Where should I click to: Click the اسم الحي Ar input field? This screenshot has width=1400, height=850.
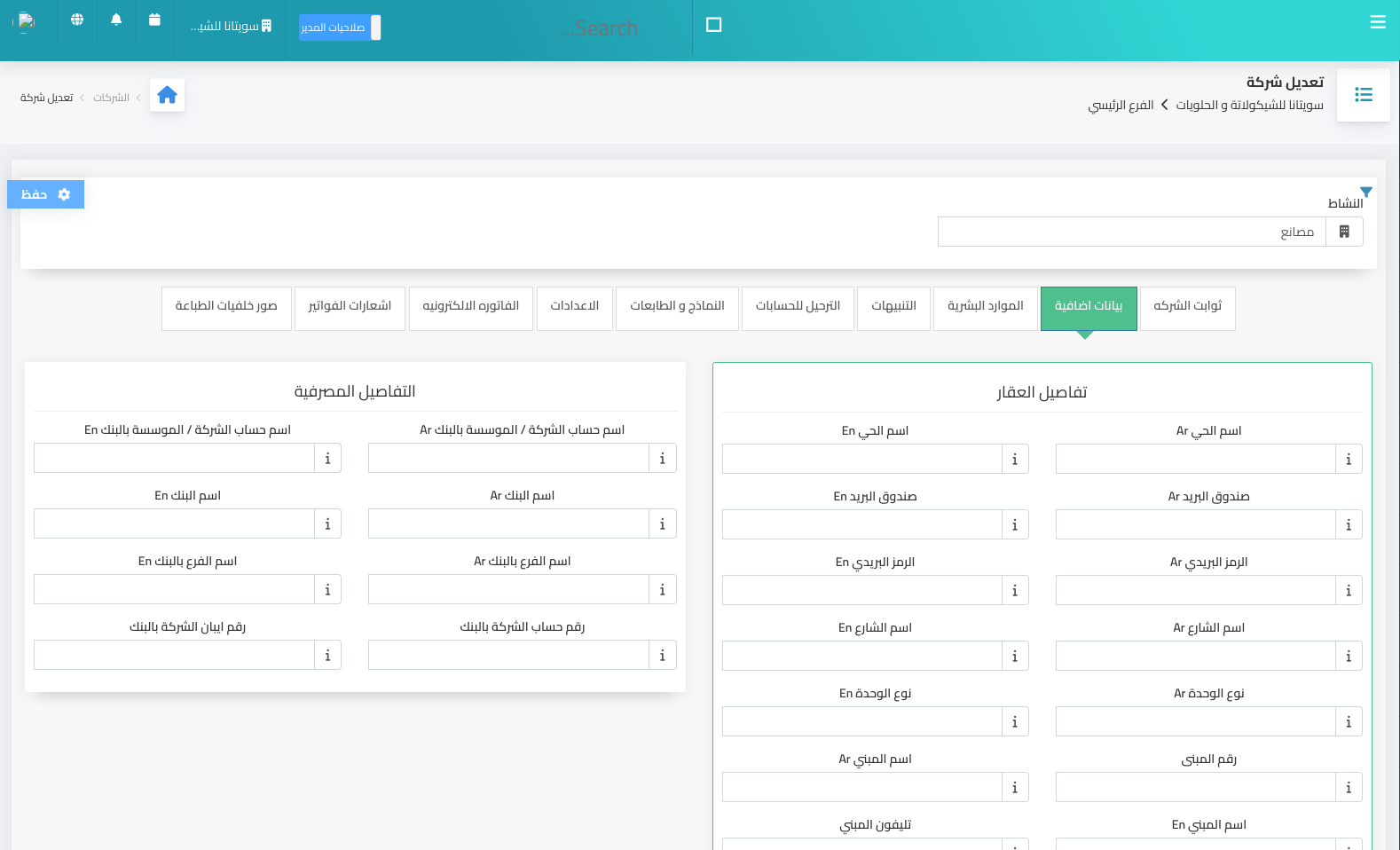coord(1196,459)
